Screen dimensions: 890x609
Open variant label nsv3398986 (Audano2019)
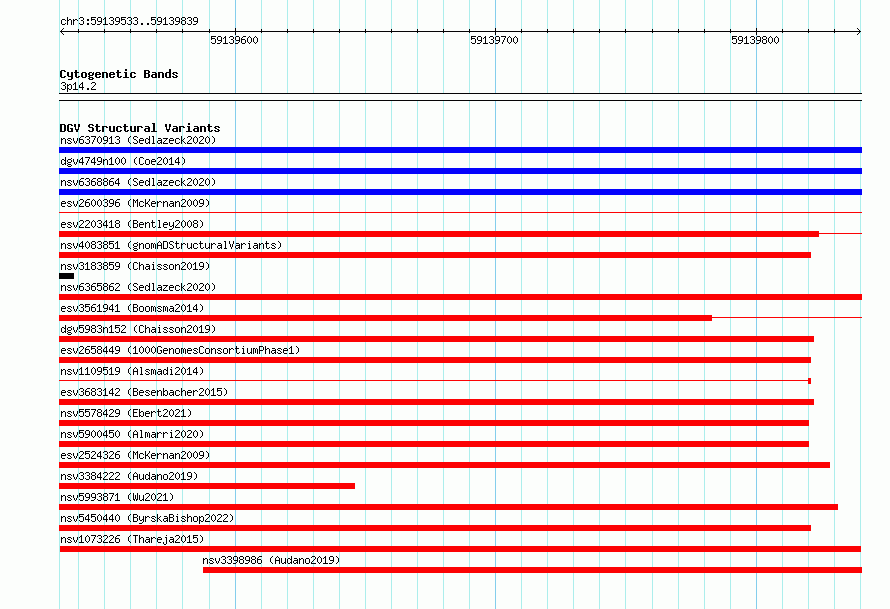(x=271, y=560)
